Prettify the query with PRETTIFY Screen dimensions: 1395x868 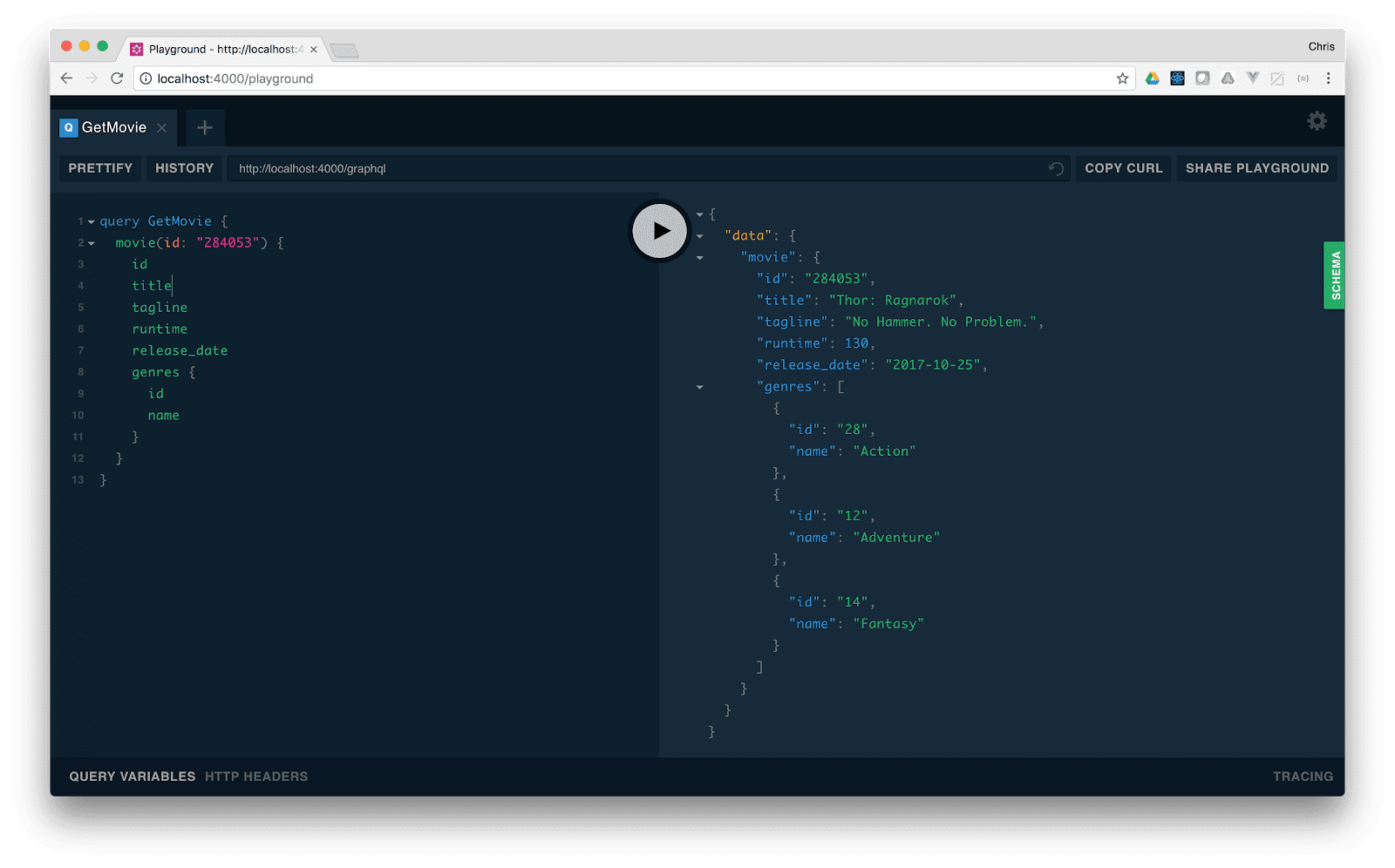coord(99,167)
